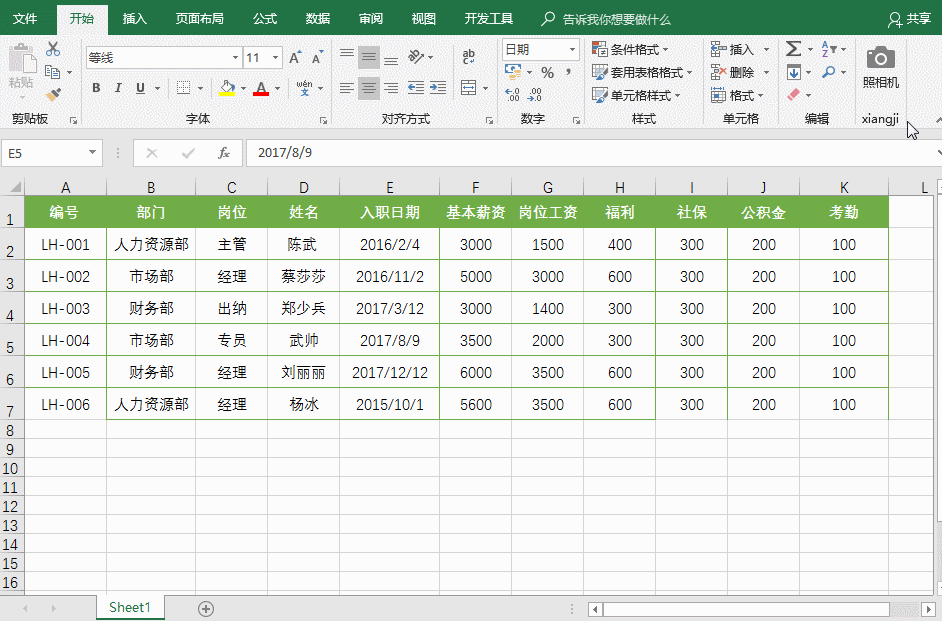Click the AutoSum sigma icon
The width and height of the screenshot is (942, 621).
(x=794, y=49)
